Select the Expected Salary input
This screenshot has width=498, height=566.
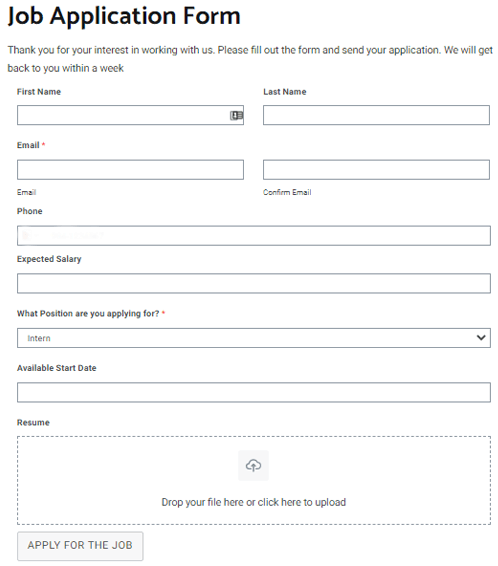[x=254, y=283]
